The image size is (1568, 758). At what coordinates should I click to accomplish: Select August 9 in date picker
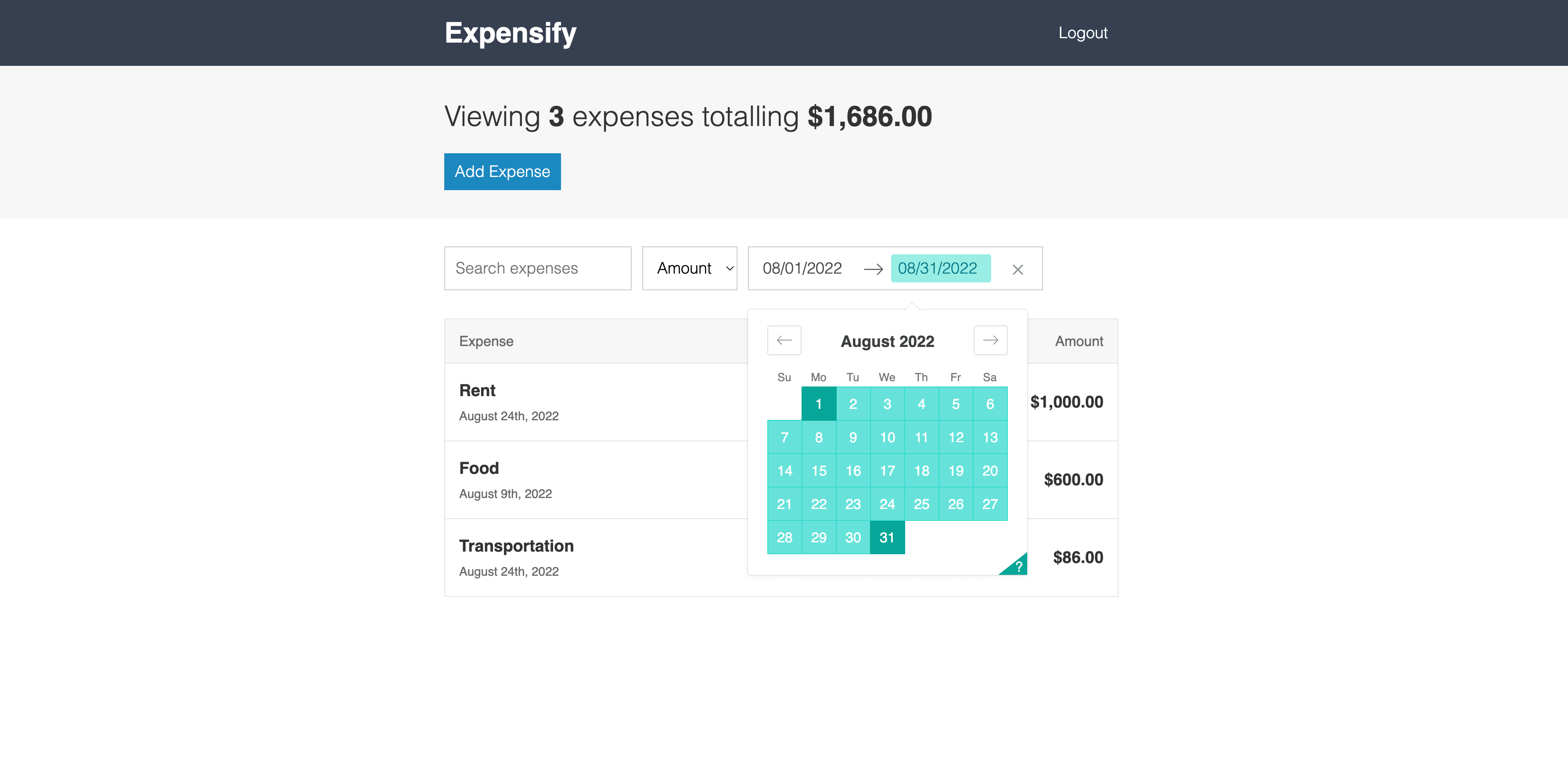coord(853,437)
